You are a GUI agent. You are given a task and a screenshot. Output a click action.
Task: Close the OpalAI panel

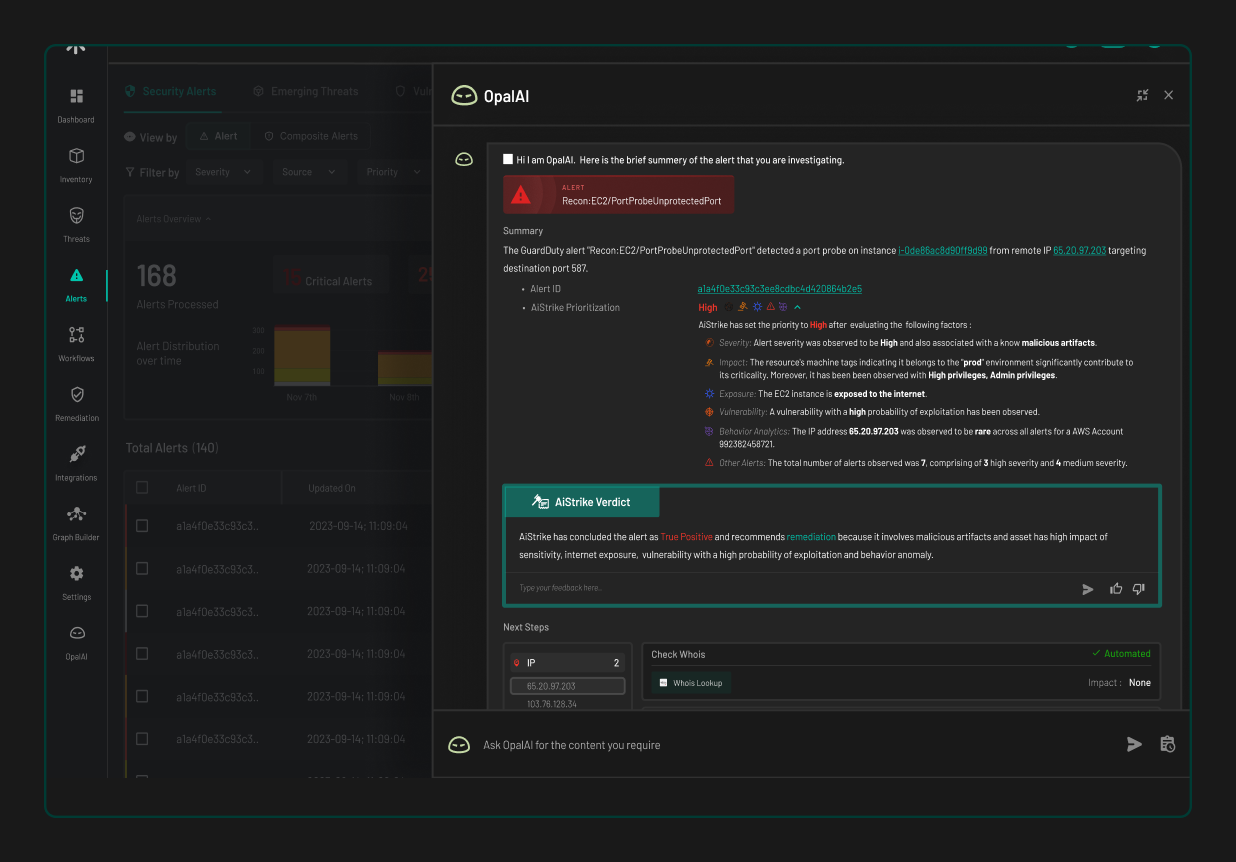(x=1169, y=95)
